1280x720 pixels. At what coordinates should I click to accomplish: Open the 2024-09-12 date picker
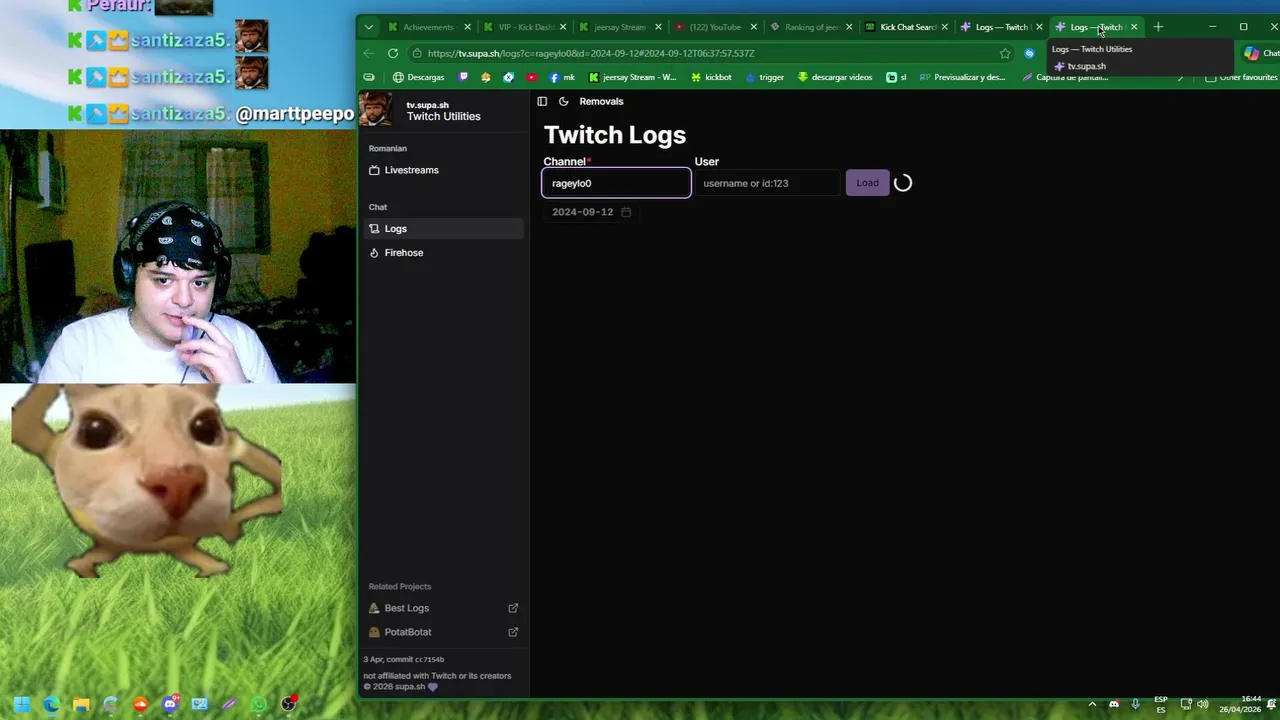591,212
